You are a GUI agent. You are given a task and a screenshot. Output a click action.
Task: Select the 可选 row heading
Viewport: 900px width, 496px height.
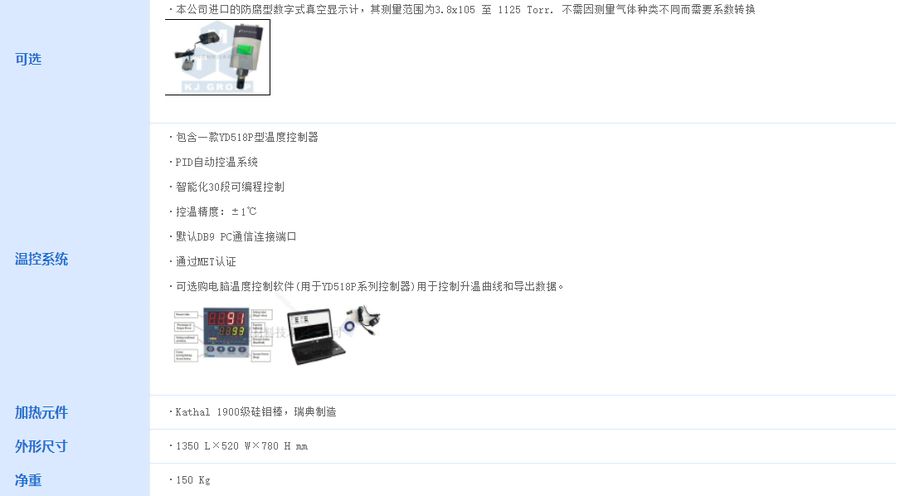(28, 59)
